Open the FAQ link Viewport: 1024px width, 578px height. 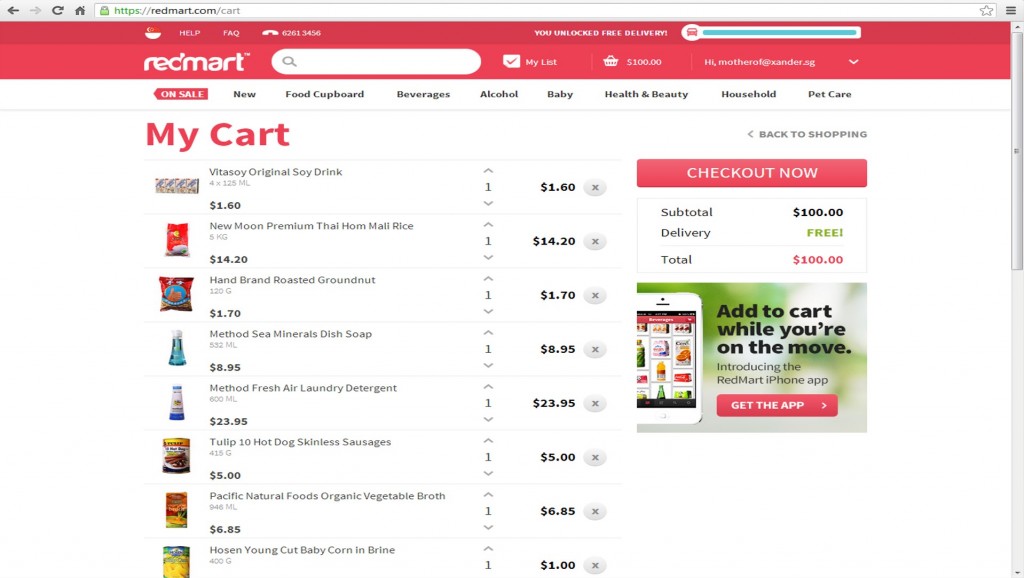[231, 33]
